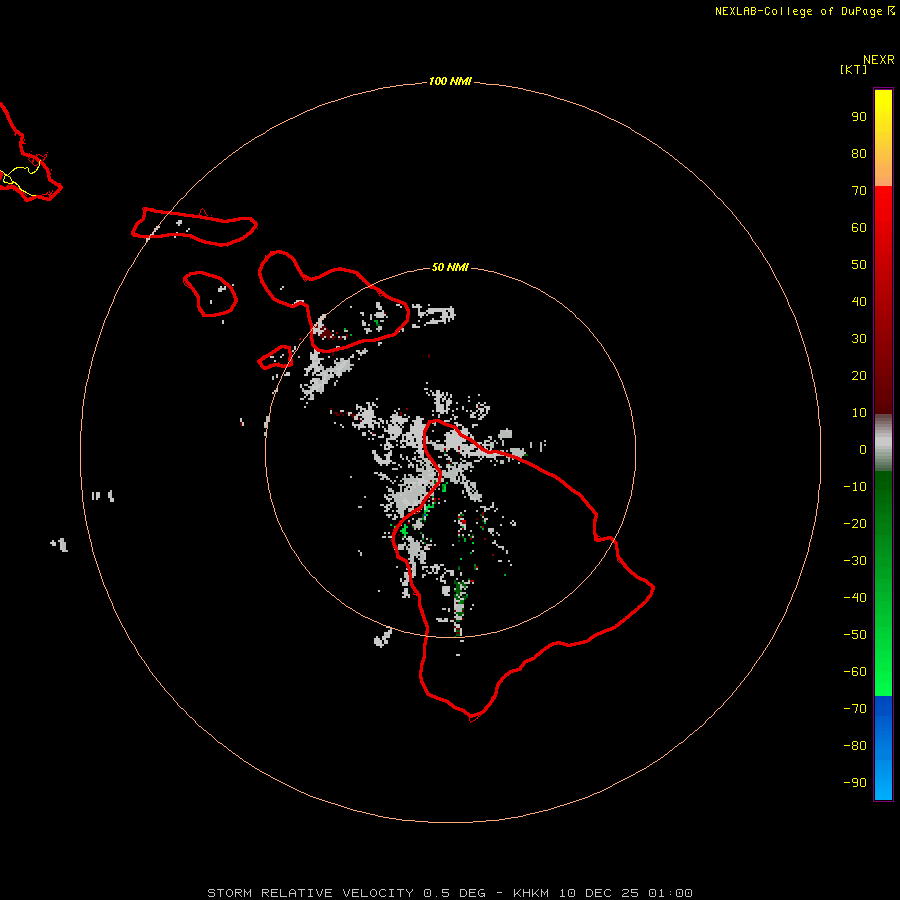Image resolution: width=900 pixels, height=900 pixels.
Task: Select the [KT] units label
Action: pos(854,69)
